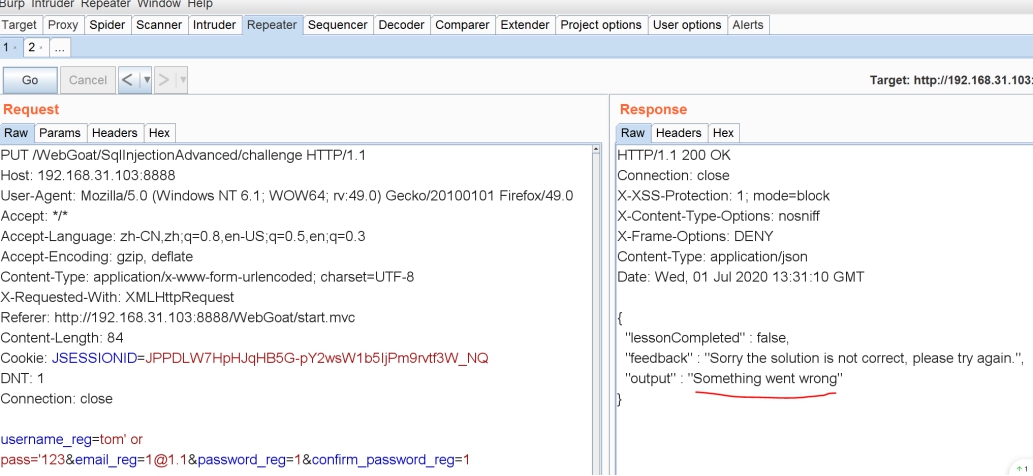Expand the forward history dropdown arrow

pos(182,80)
